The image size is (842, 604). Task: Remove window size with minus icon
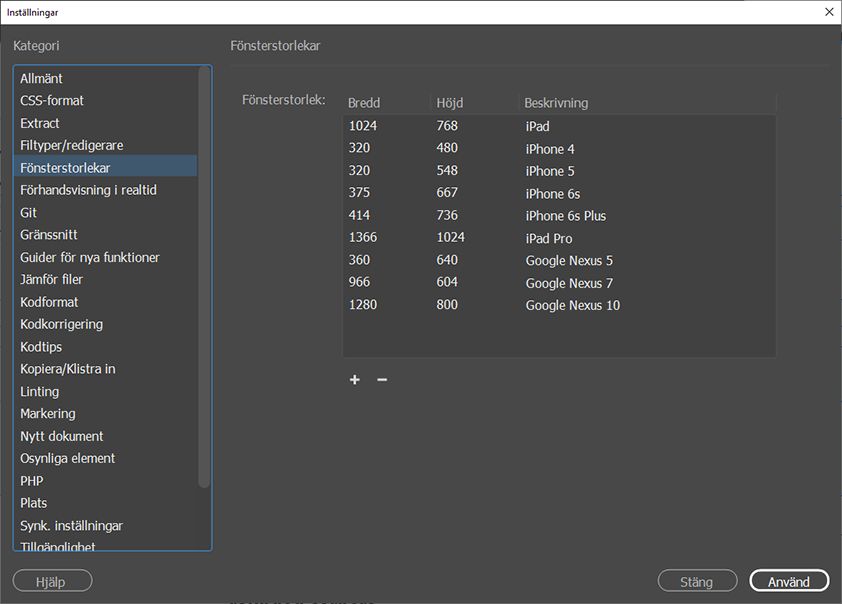[382, 380]
